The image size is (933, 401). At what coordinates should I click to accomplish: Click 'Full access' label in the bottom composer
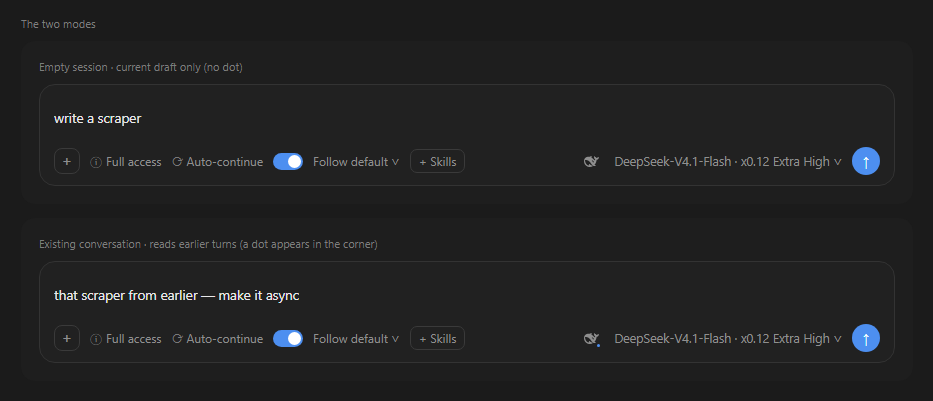coord(134,339)
